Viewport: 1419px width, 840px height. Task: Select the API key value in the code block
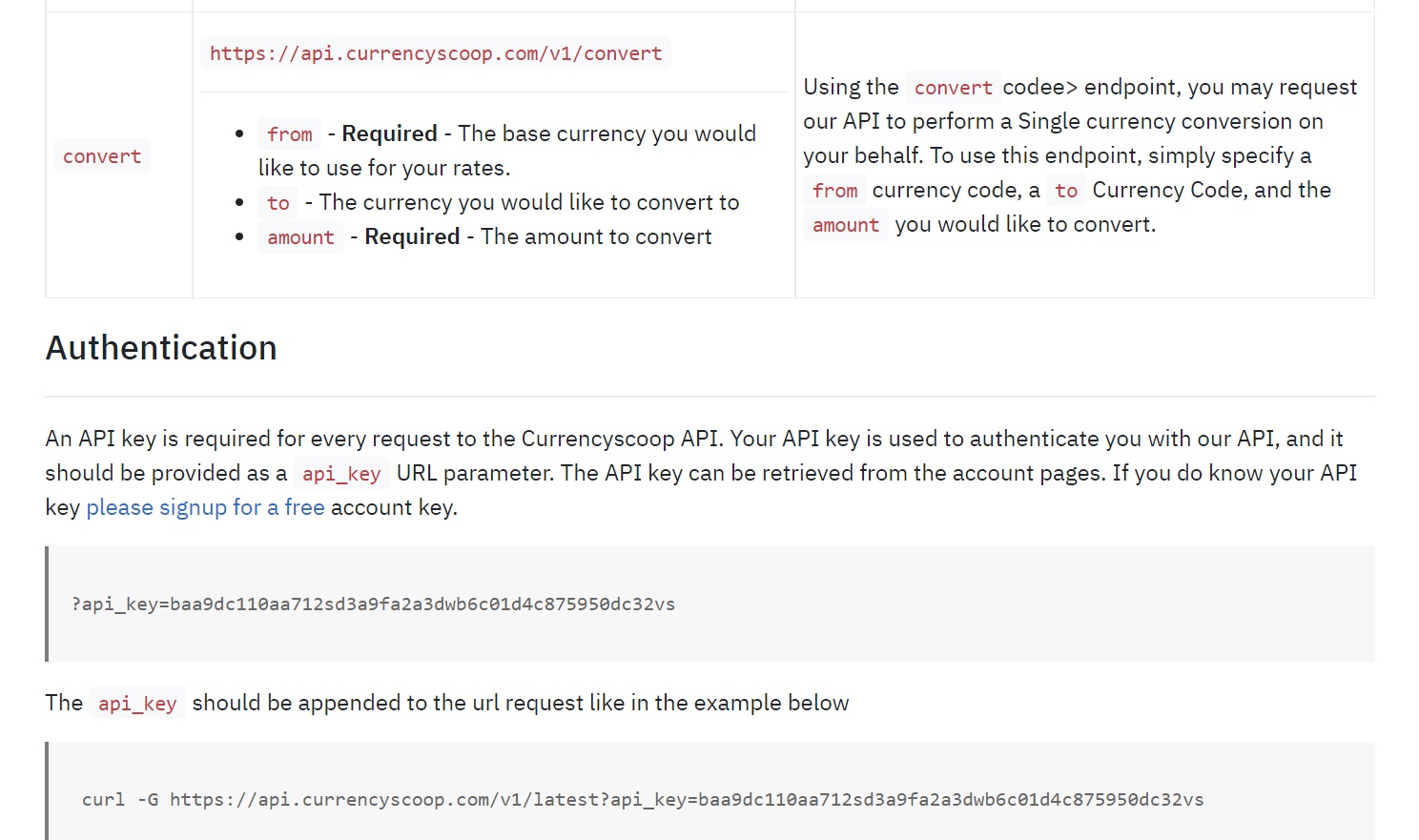coord(424,604)
